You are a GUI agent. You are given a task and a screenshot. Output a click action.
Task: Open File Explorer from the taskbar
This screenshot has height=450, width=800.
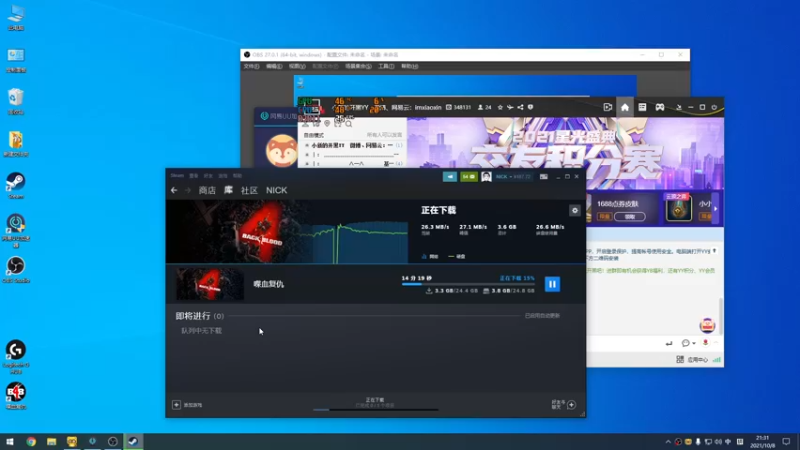[52, 442]
